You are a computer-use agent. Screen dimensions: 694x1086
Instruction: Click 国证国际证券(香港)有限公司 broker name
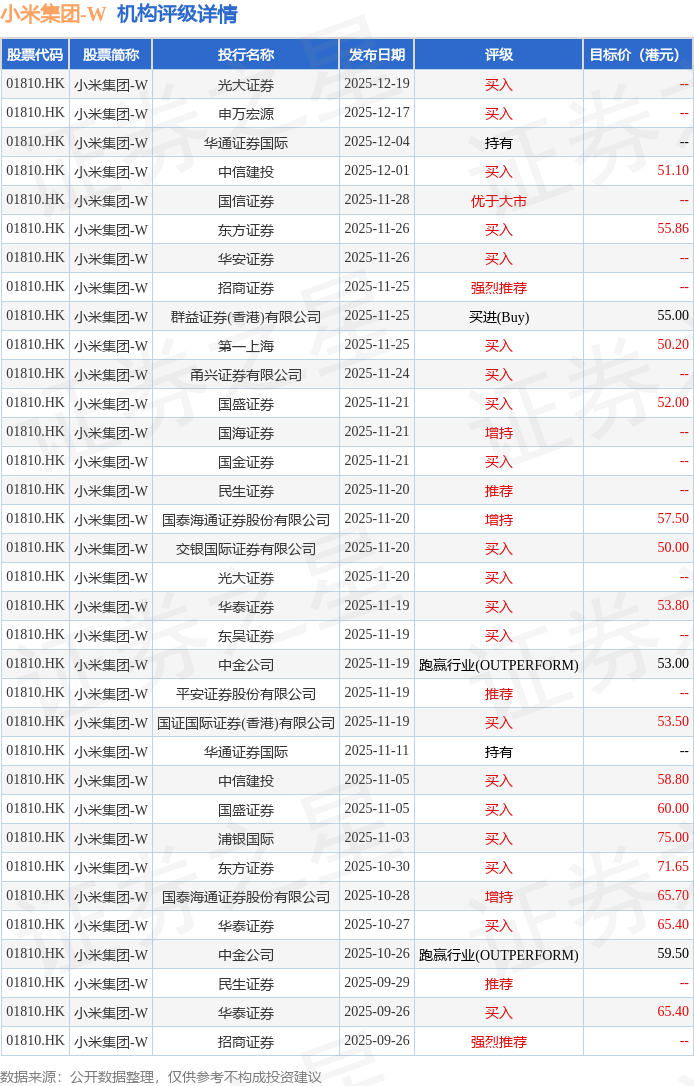pos(246,724)
